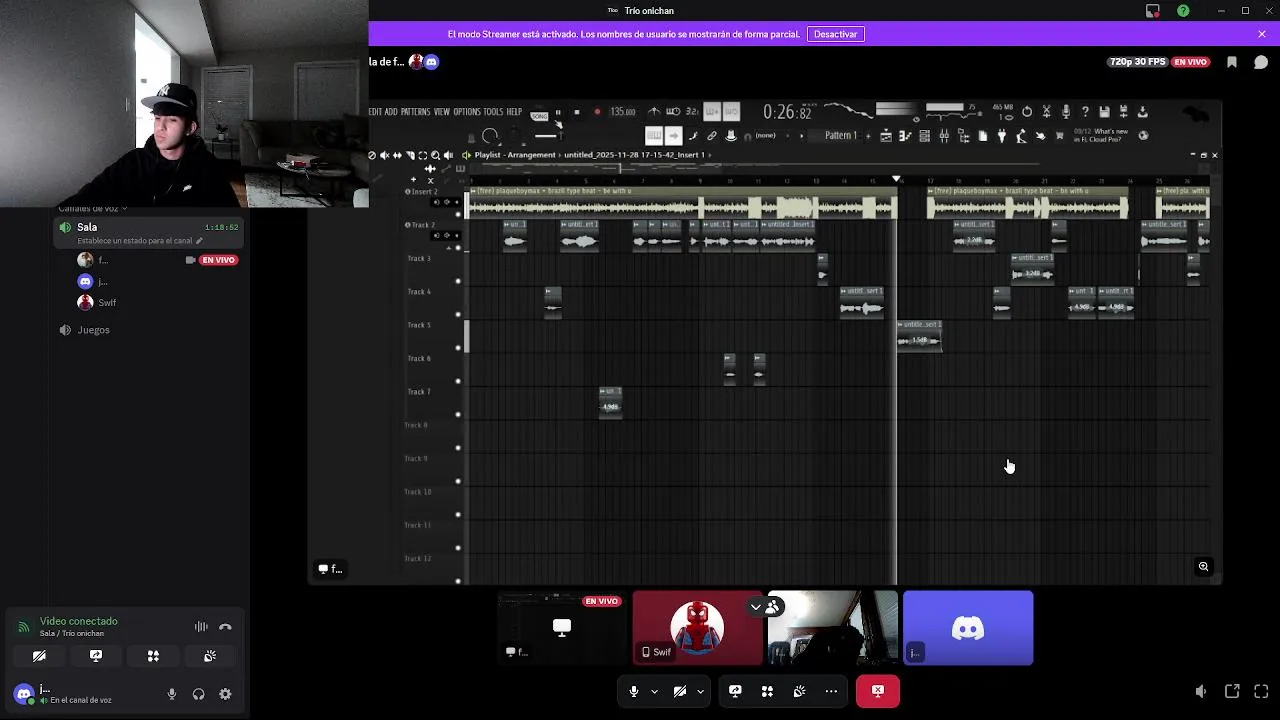Click the disconnect call icon in voice panel

click(x=225, y=627)
